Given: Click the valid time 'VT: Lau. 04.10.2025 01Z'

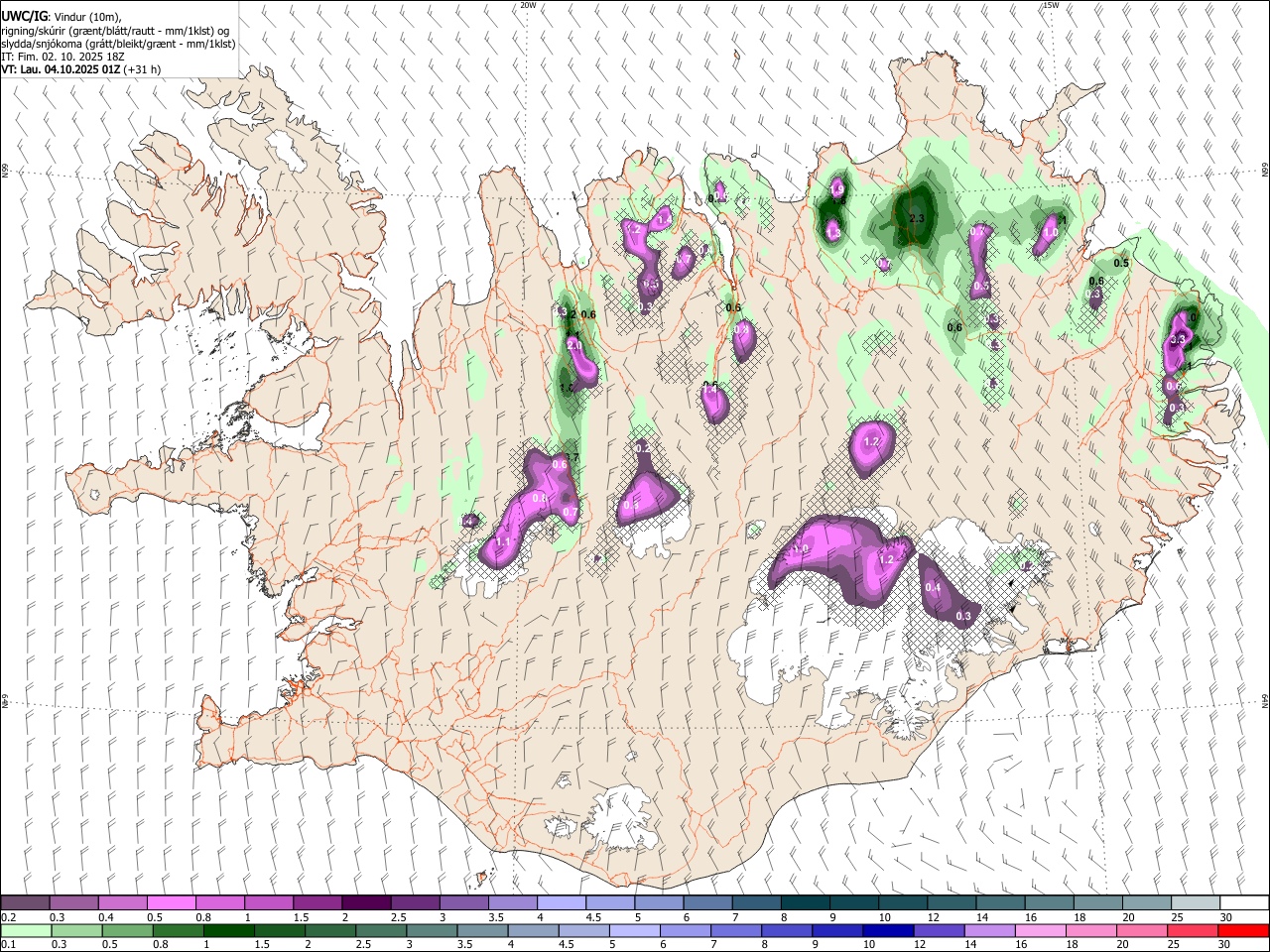Looking at the screenshot, I should (x=61, y=69).
